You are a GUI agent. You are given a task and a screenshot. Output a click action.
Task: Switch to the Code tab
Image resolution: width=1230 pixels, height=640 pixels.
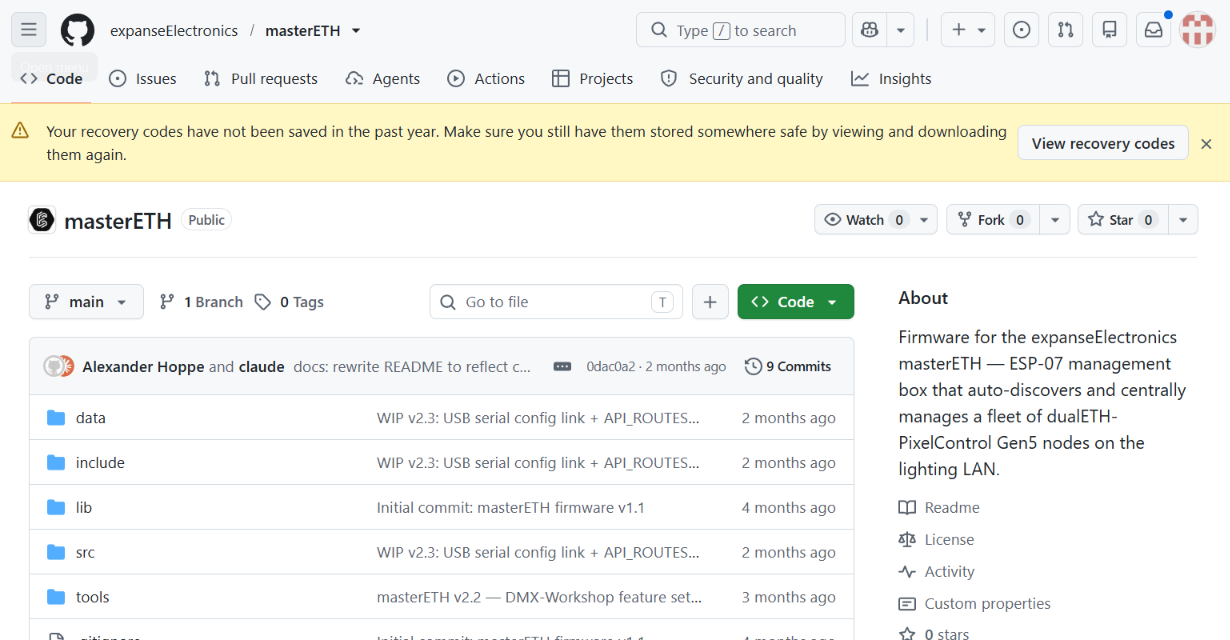(x=52, y=79)
